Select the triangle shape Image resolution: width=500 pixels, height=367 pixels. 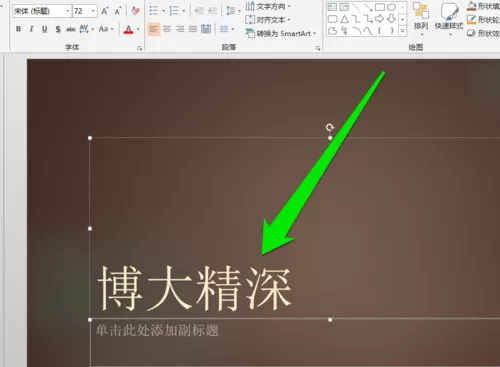344,19
